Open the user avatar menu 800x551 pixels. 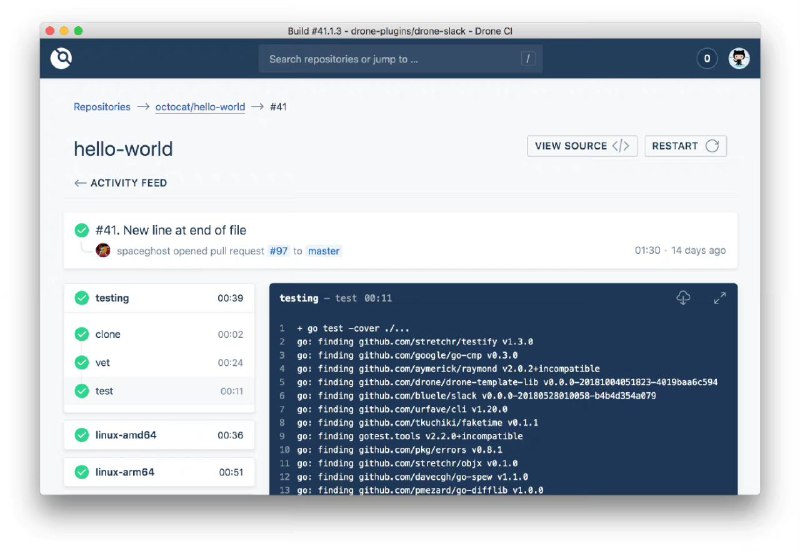click(739, 59)
